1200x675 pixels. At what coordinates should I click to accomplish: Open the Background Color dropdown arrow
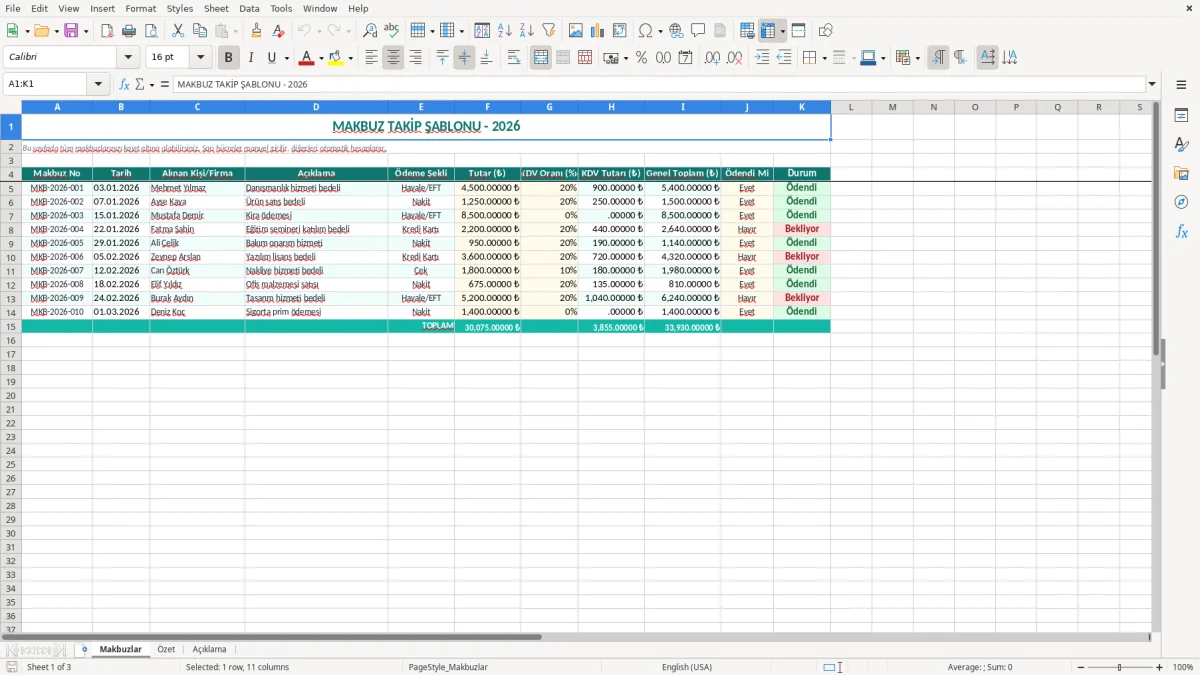[x=350, y=58]
